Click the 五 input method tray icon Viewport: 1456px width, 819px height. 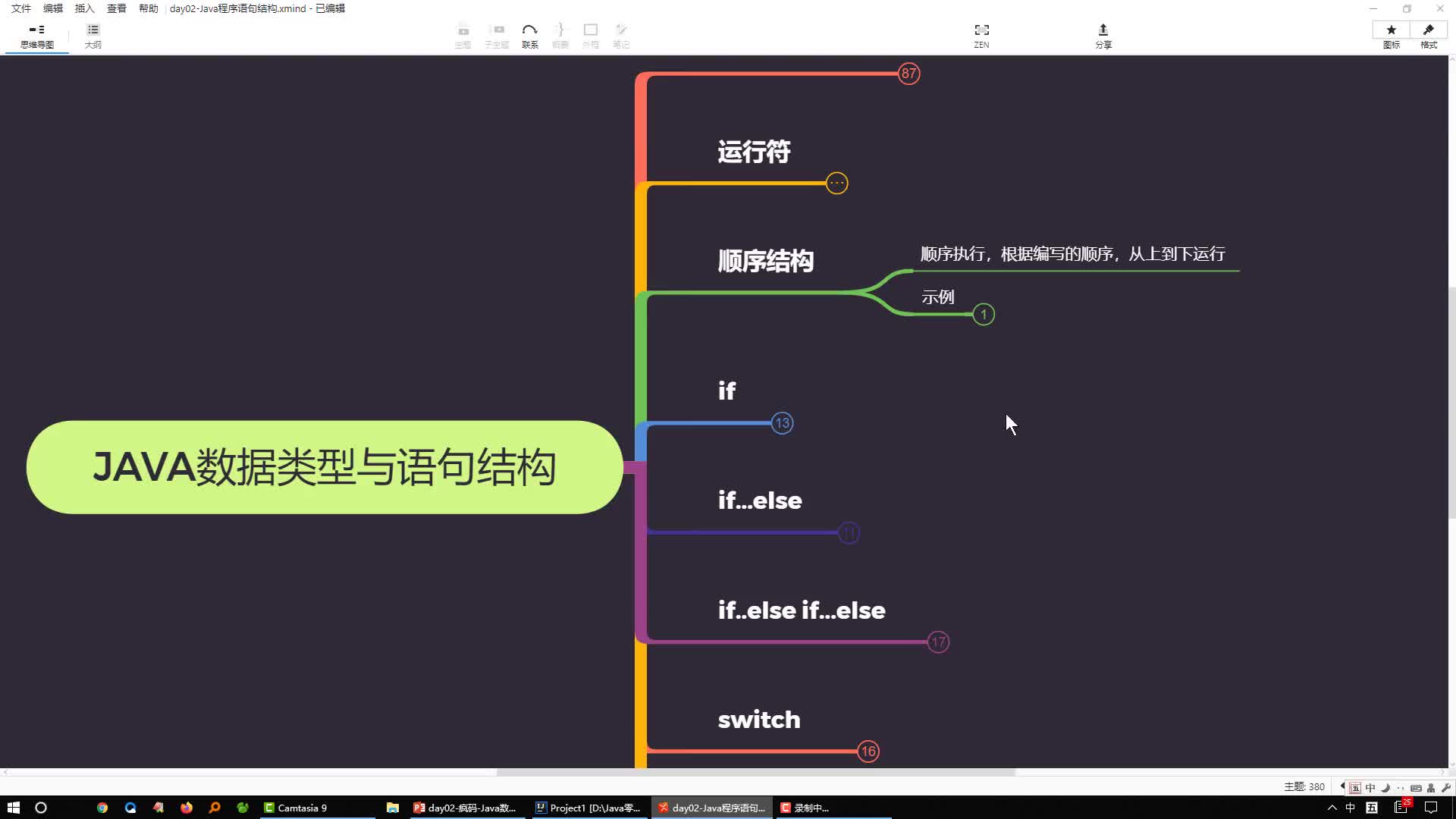click(1372, 808)
